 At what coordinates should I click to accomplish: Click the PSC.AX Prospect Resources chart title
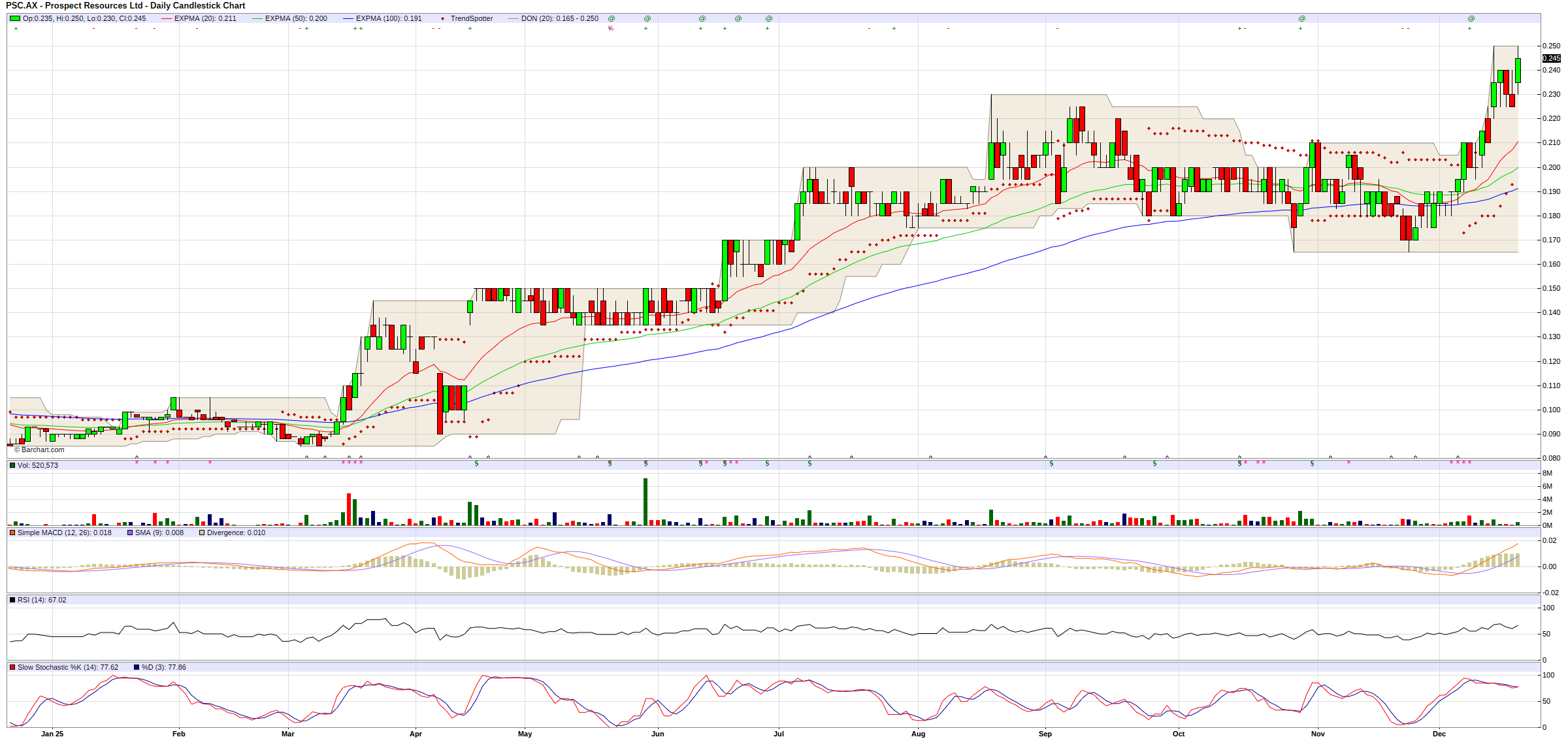125,5
